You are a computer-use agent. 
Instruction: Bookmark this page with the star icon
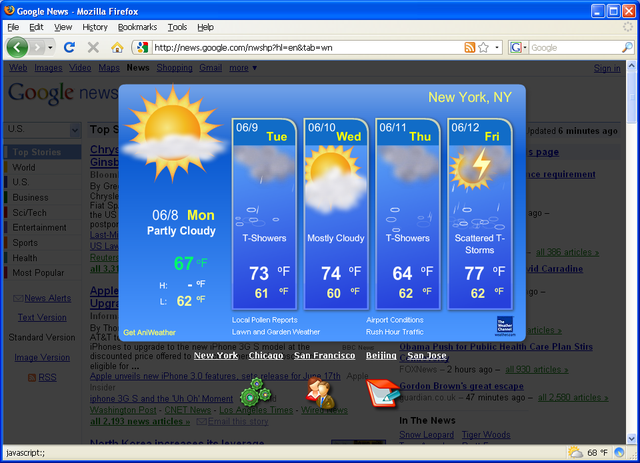[484, 47]
